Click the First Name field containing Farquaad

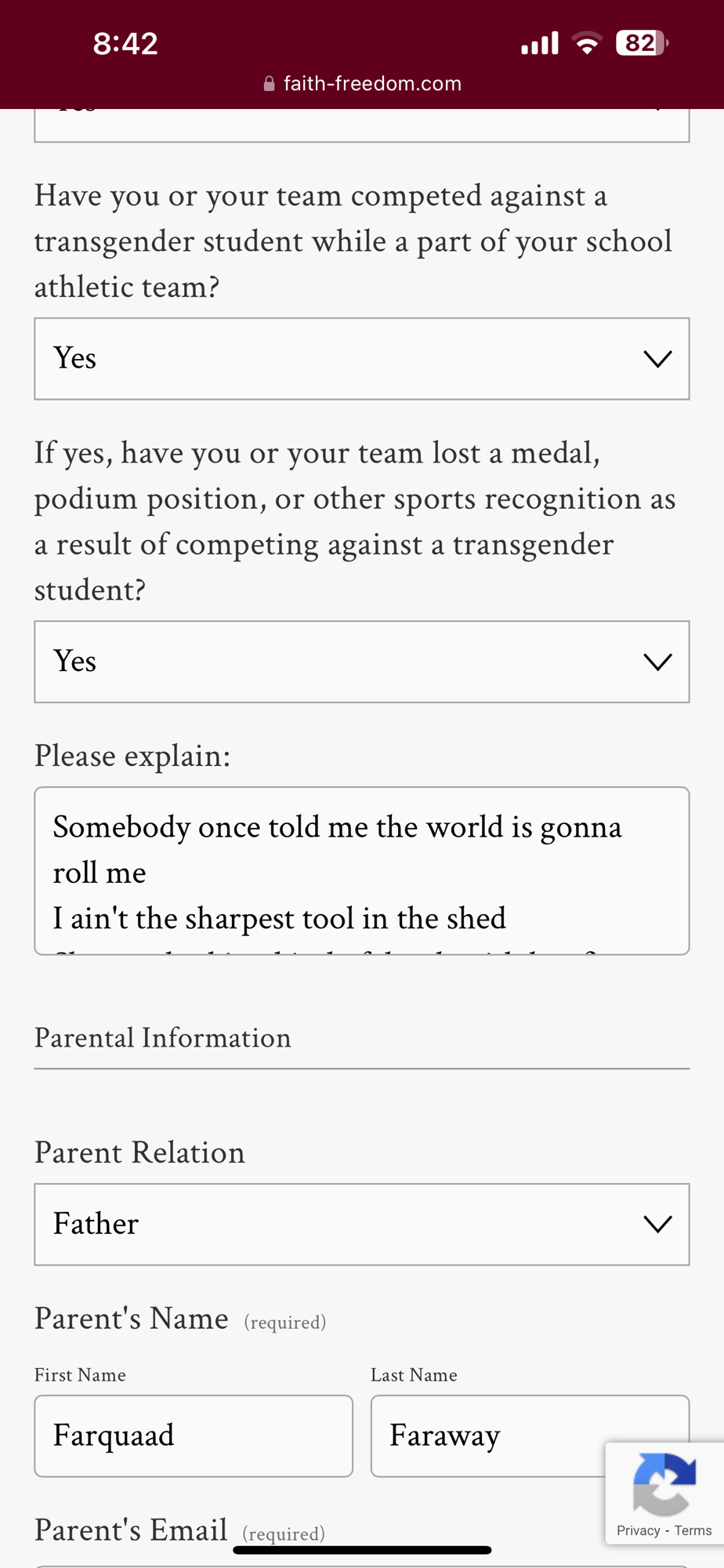click(x=194, y=1436)
